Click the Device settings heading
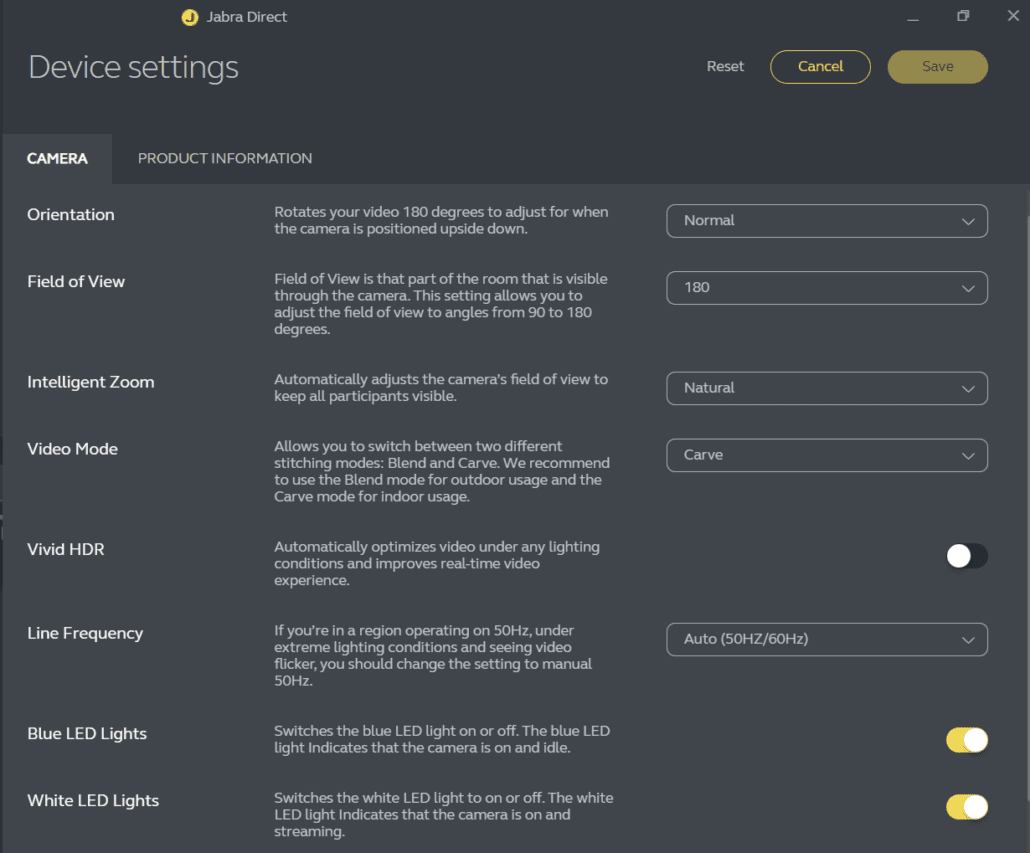Image resolution: width=1030 pixels, height=853 pixels. [x=133, y=67]
